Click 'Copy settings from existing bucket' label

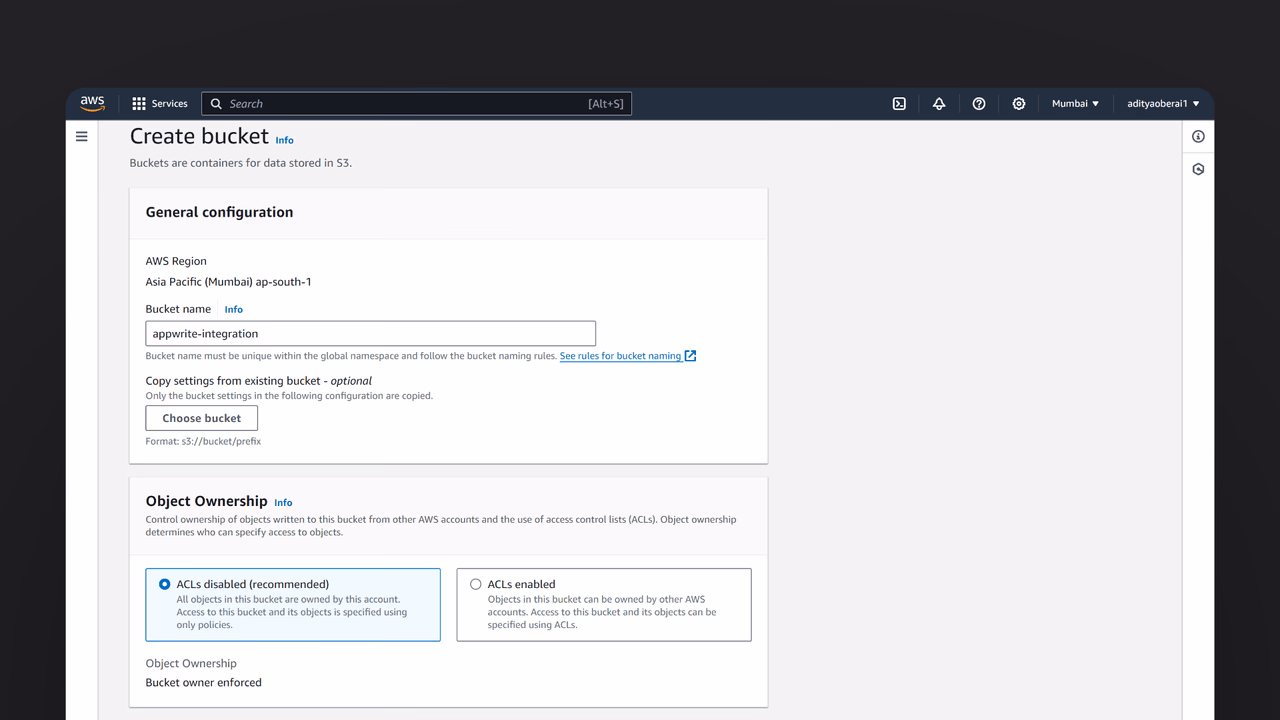coord(259,380)
